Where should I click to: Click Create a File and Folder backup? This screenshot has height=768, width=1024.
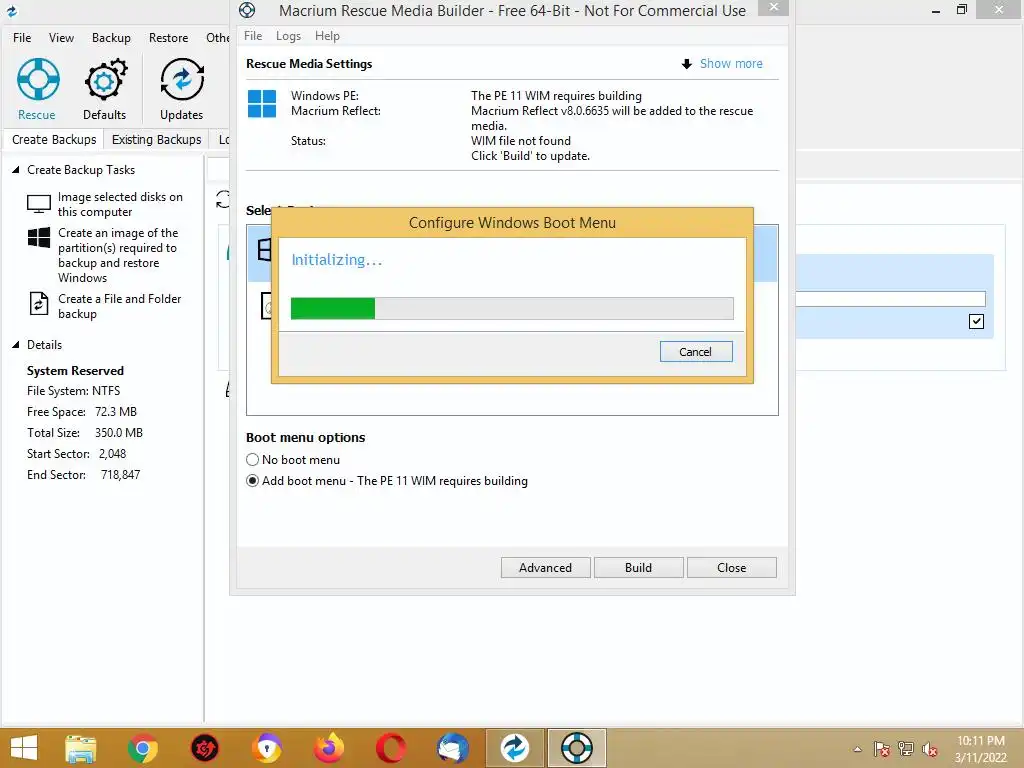(x=120, y=306)
